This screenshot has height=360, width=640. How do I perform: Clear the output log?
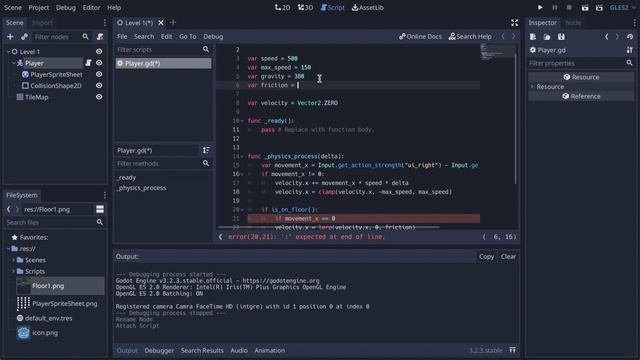tap(508, 256)
